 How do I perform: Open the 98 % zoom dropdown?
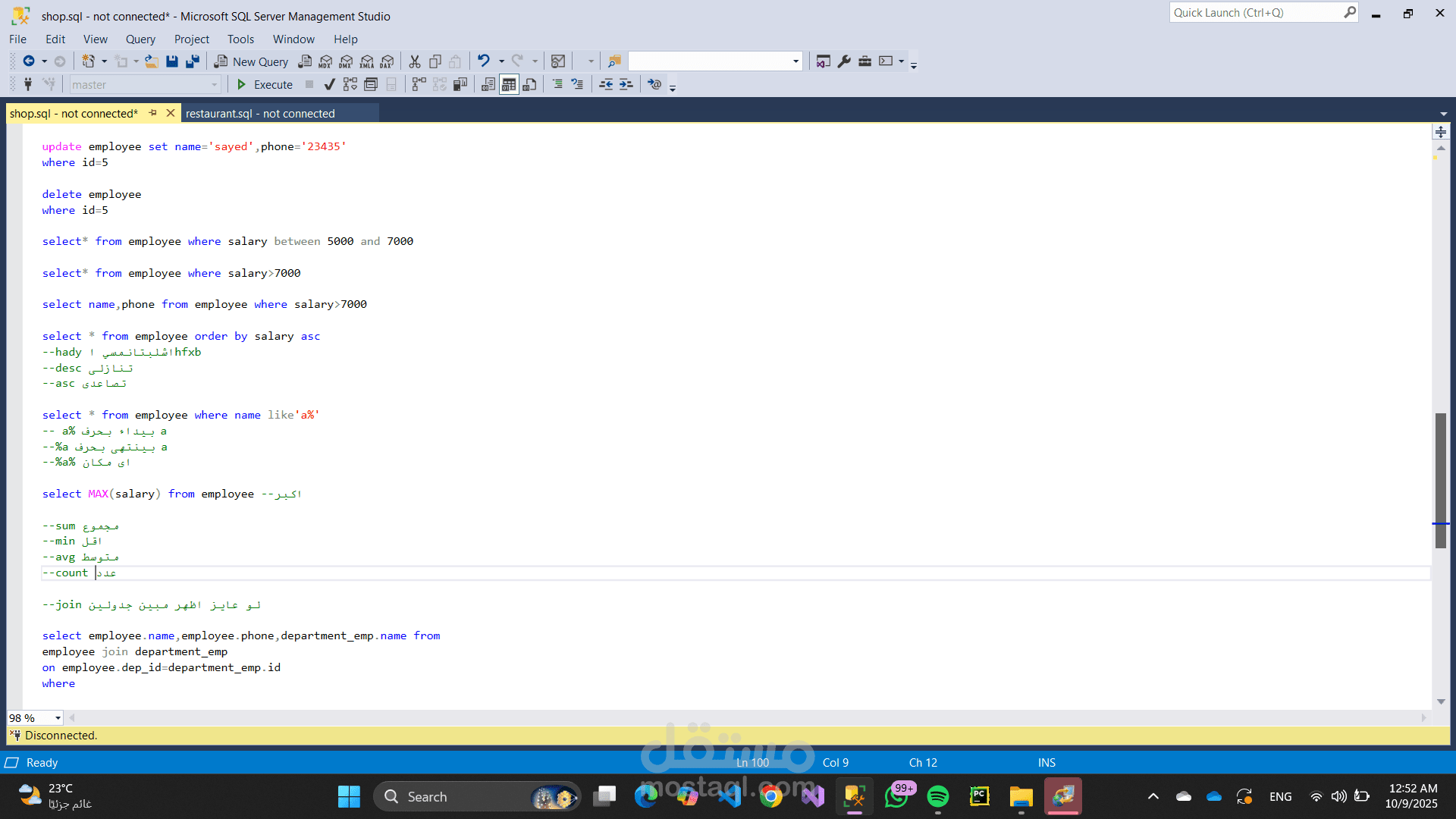(58, 718)
